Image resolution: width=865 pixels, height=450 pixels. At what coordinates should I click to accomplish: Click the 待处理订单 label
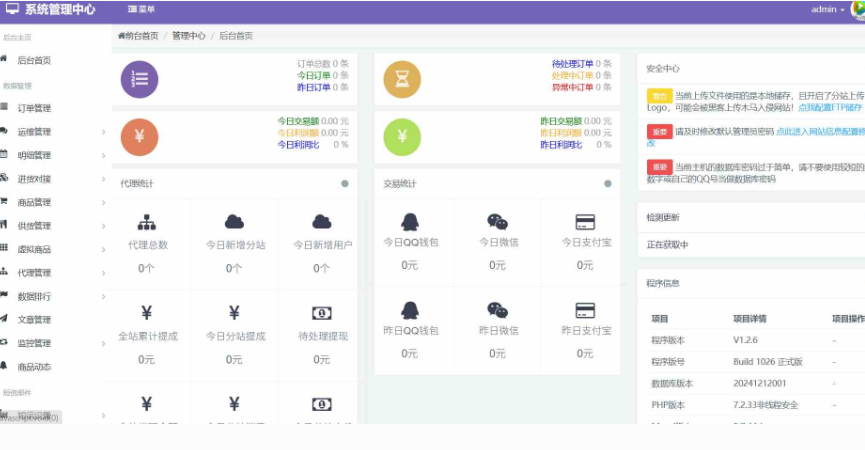(x=572, y=64)
